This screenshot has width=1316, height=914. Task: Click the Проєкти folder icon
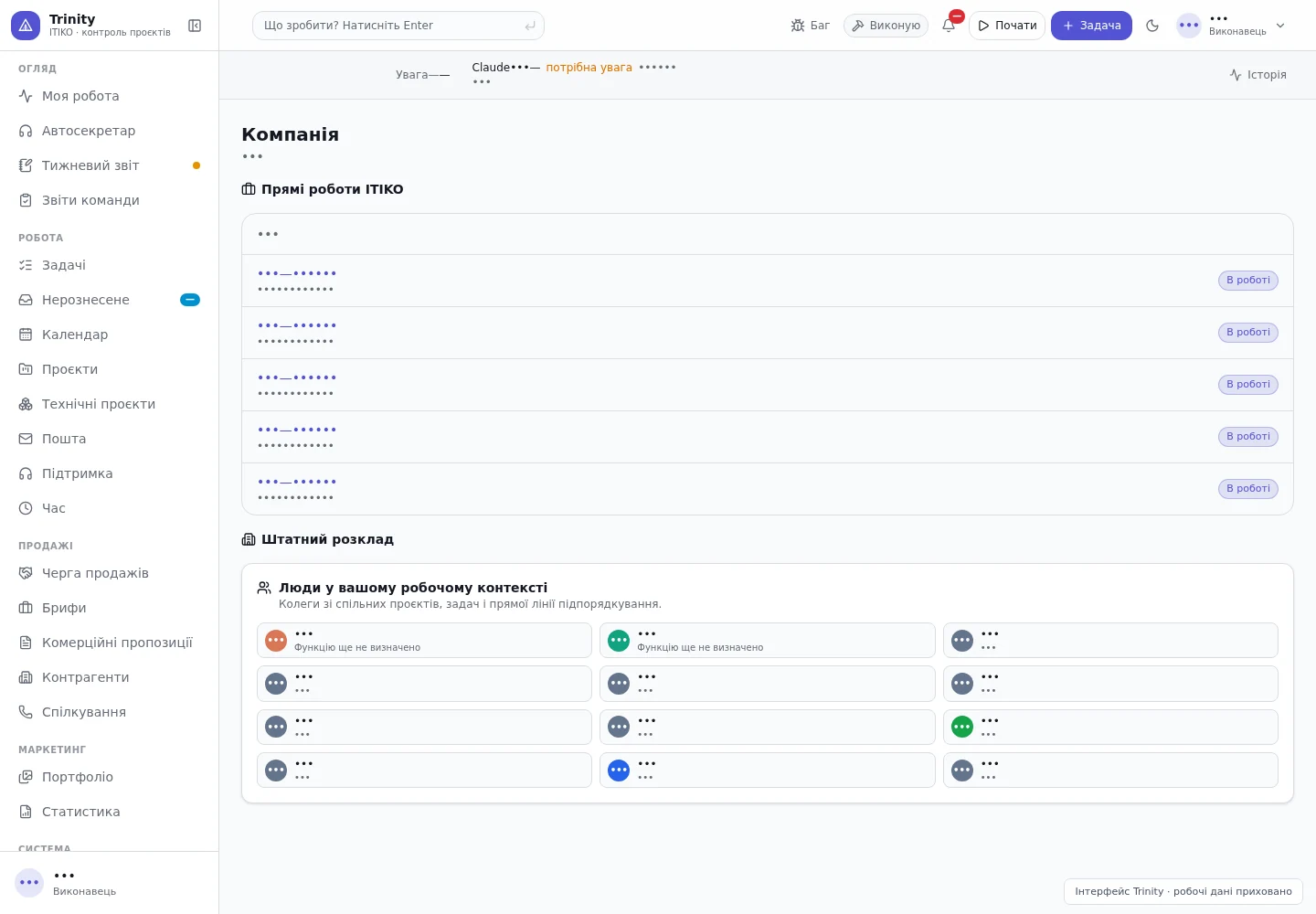pos(26,369)
